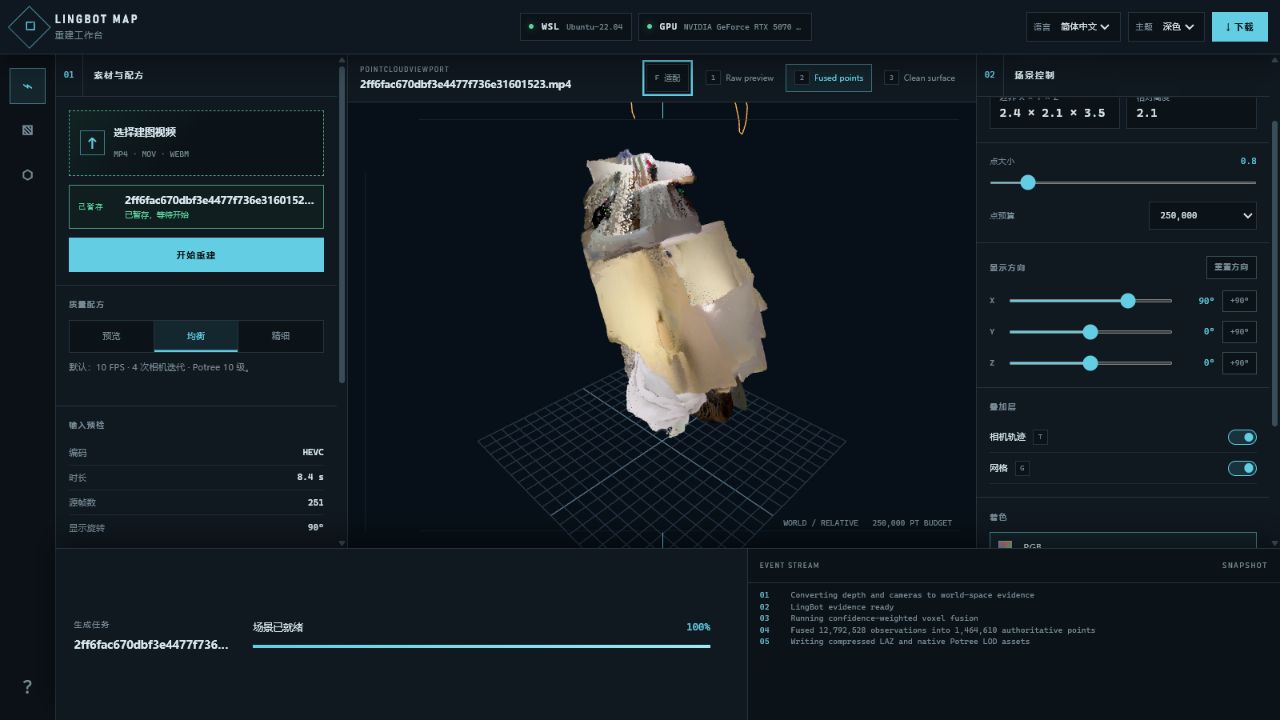Image resolution: width=1280 pixels, height=720 pixels.
Task: Add +90° to Z rotation
Action: click(x=1239, y=363)
